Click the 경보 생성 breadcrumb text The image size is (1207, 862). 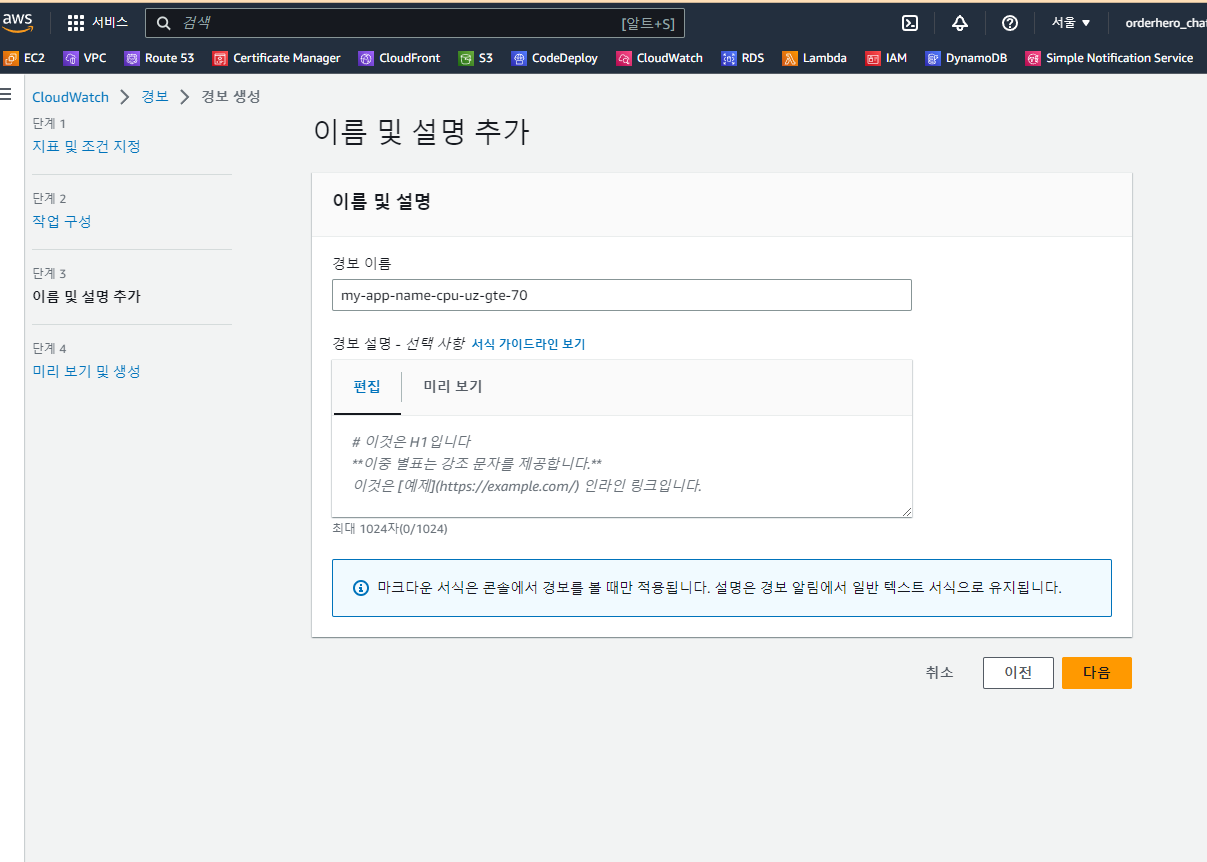tap(231, 97)
